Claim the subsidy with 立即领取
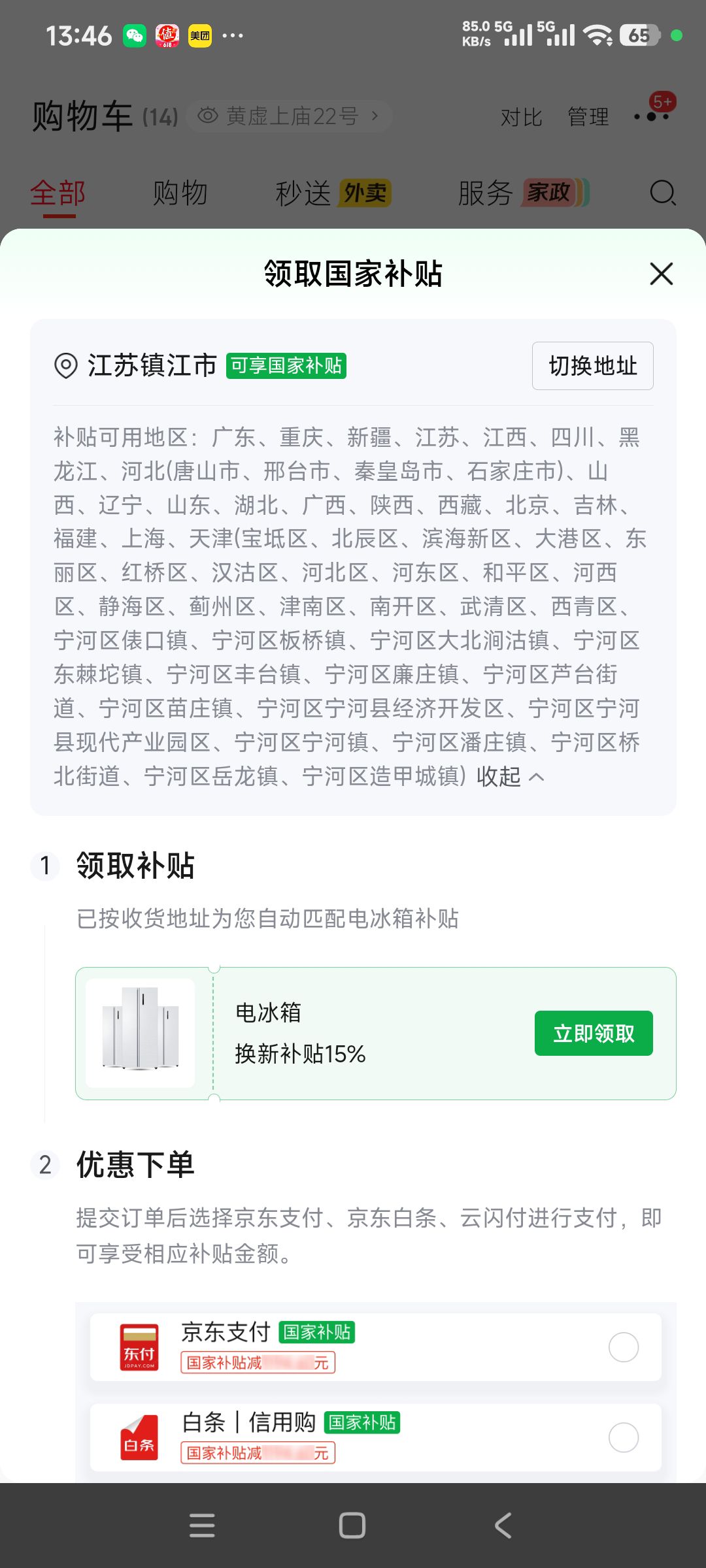Image resolution: width=706 pixels, height=1568 pixels. (x=594, y=1034)
